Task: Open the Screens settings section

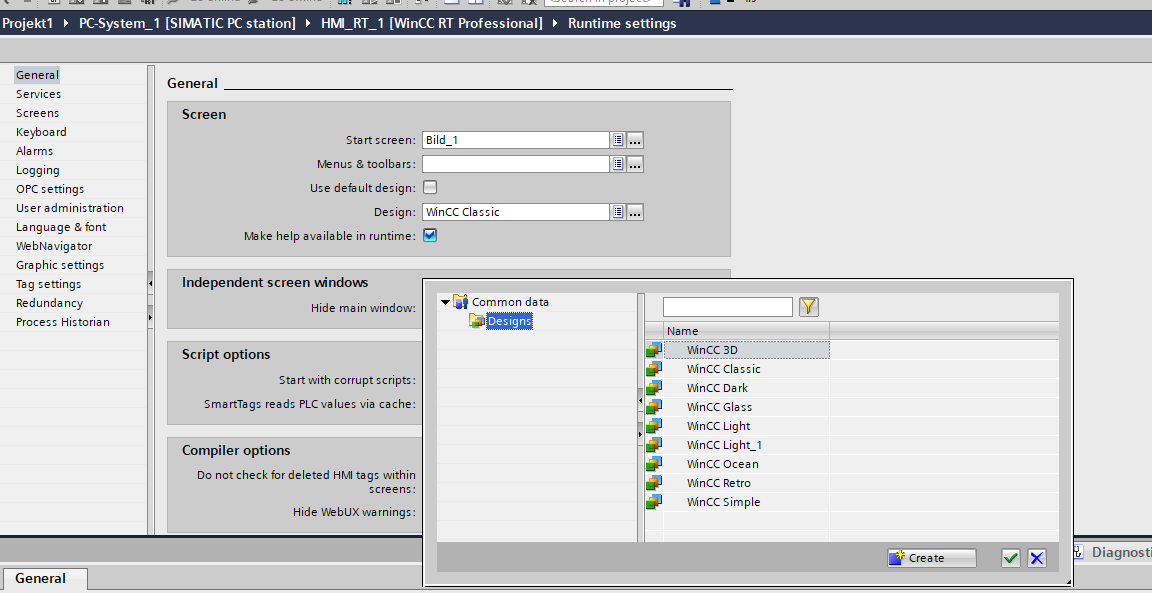Action: pyautogui.click(x=37, y=113)
